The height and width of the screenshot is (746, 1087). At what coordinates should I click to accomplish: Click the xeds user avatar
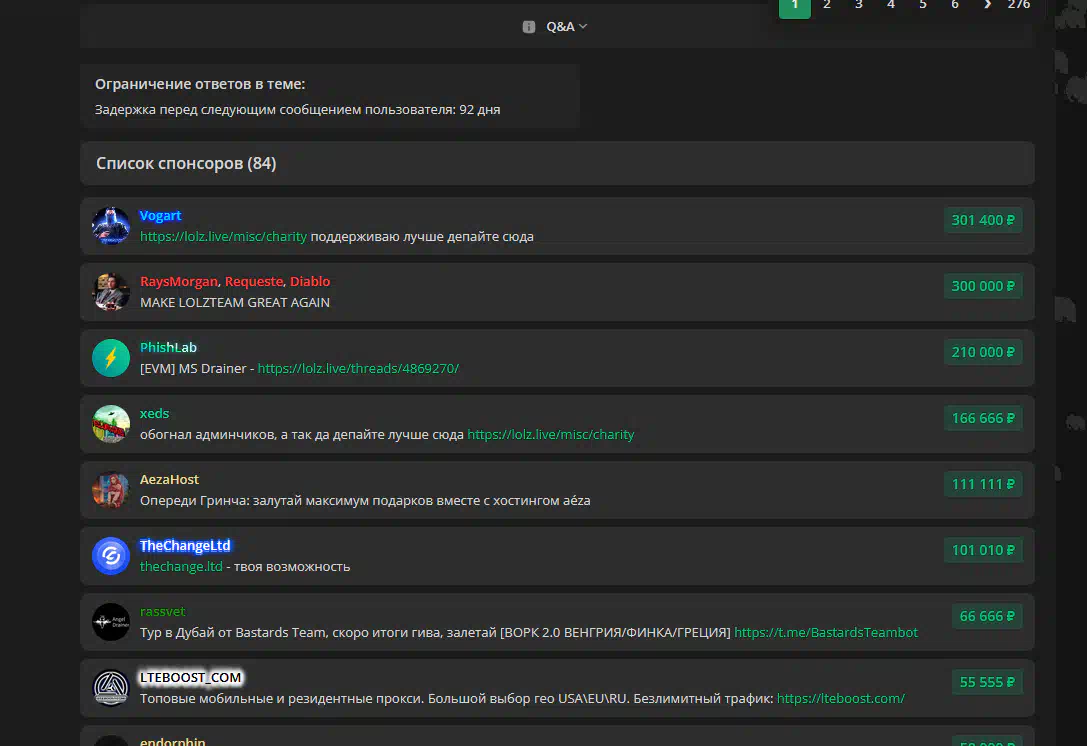pyautogui.click(x=111, y=424)
